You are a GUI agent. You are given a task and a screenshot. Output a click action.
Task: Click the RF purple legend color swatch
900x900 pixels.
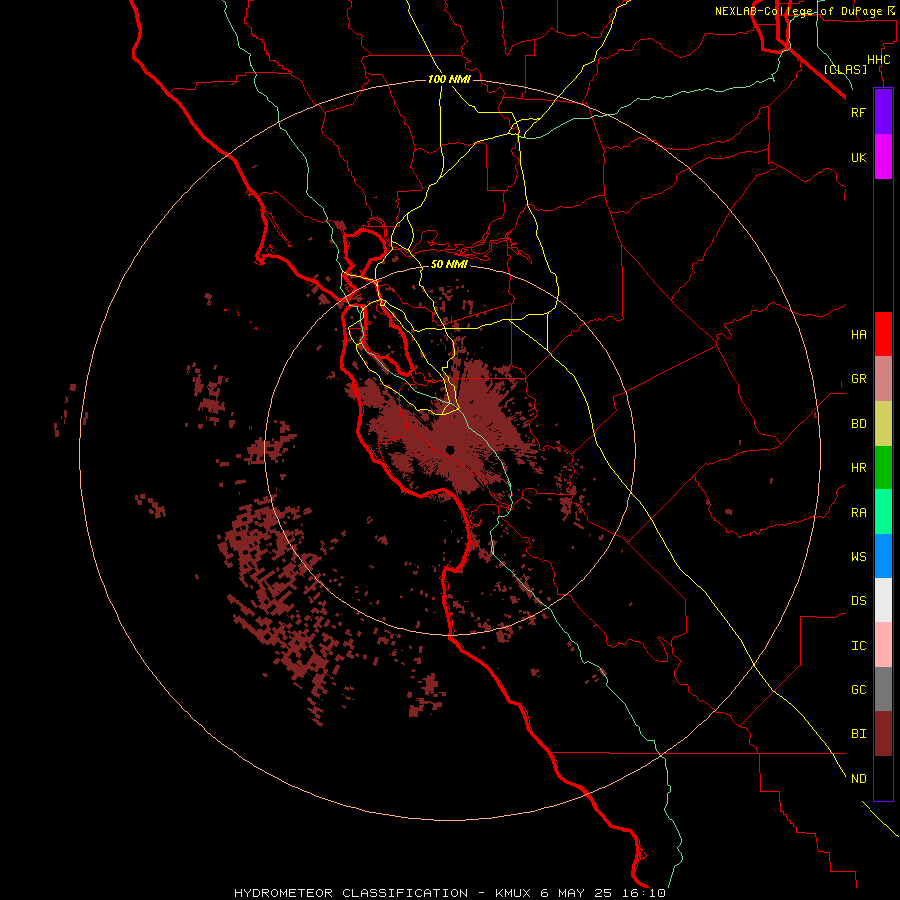[x=883, y=112]
